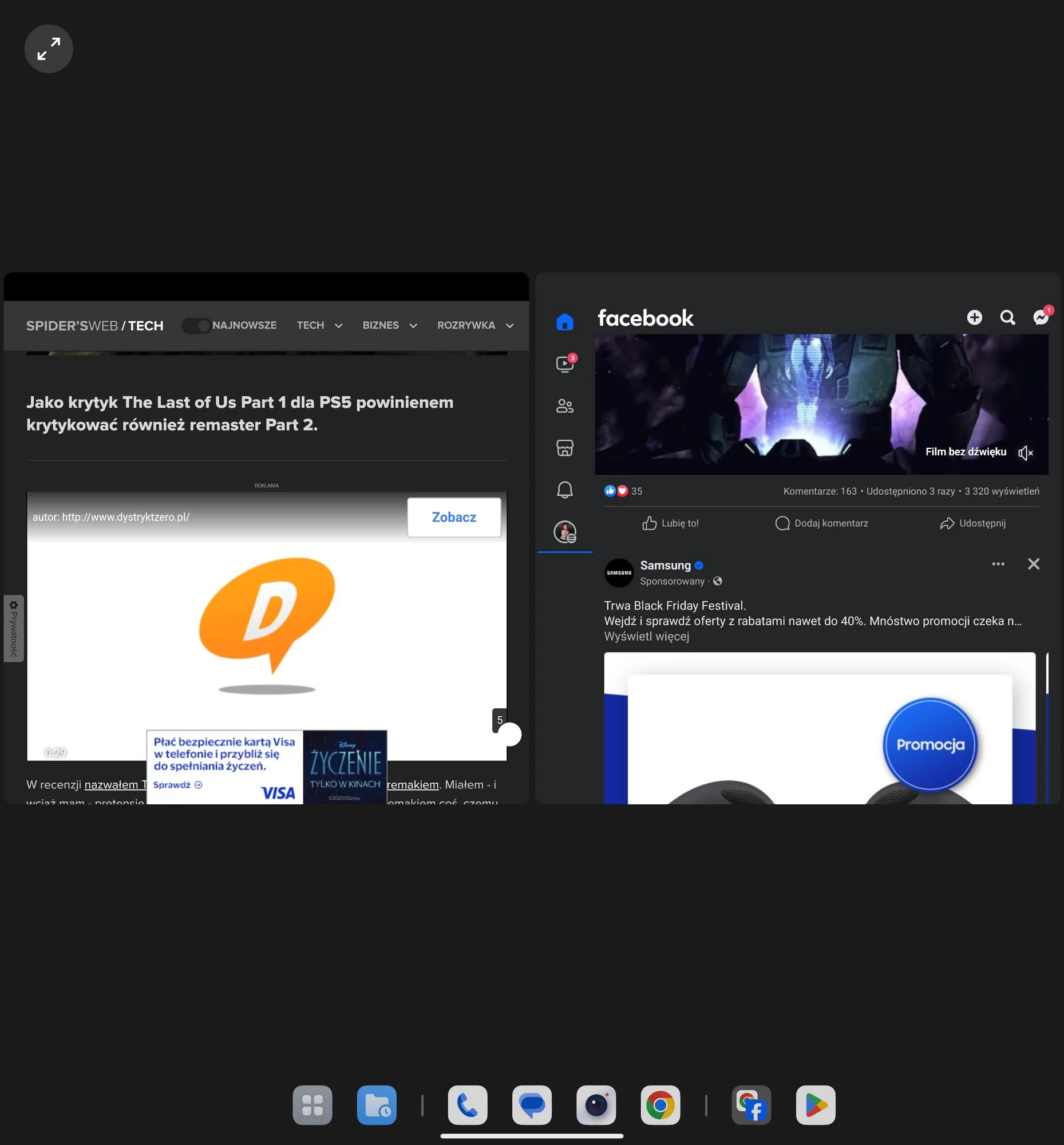The height and width of the screenshot is (1145, 1064).
Task: Open the apps grid in dock
Action: pyautogui.click(x=312, y=1105)
